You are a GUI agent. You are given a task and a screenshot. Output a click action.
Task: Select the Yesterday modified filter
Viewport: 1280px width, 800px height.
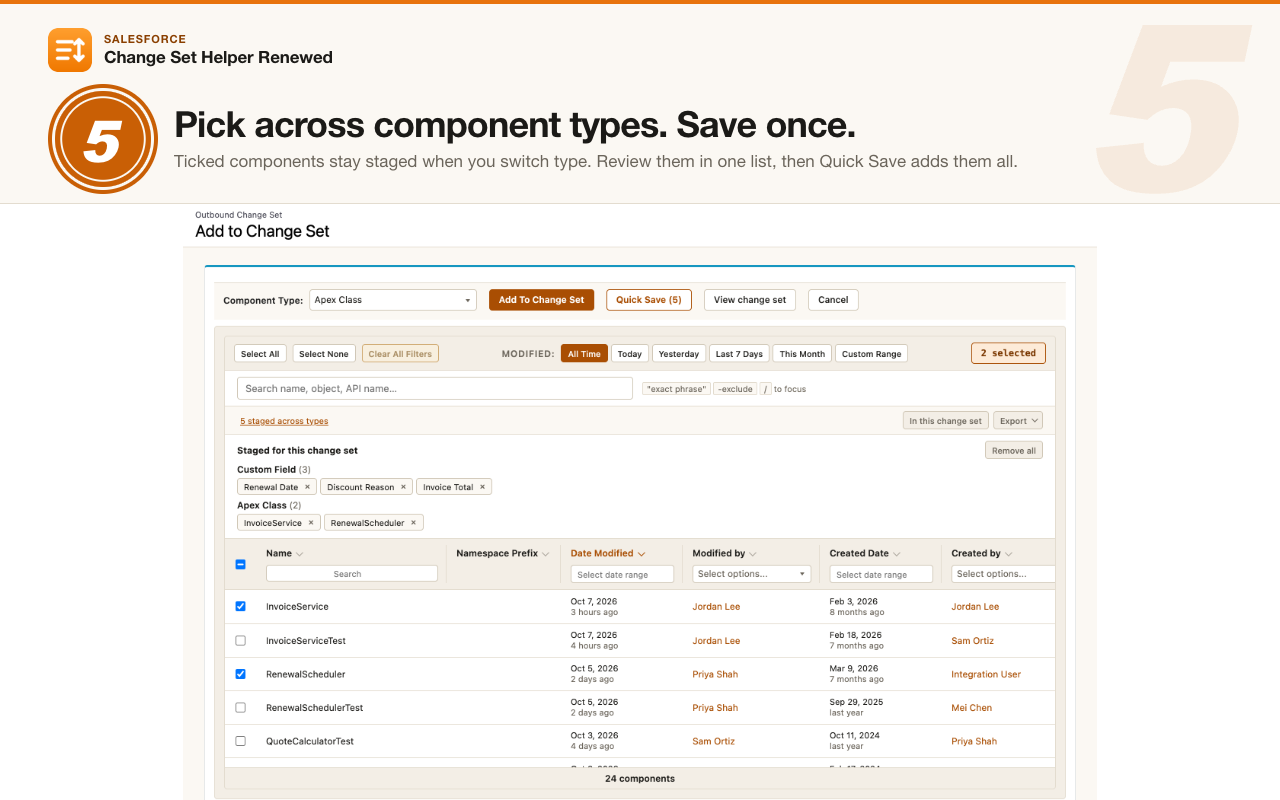click(679, 354)
